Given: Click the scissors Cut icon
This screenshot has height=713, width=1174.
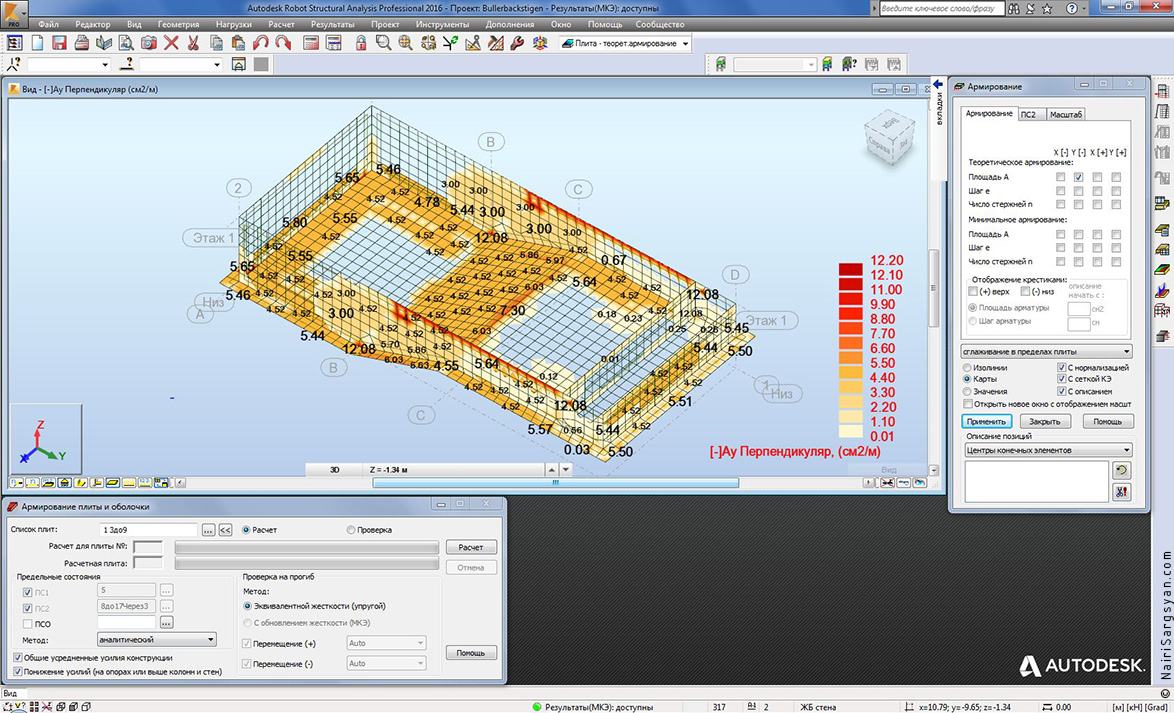Looking at the screenshot, I should pos(193,43).
